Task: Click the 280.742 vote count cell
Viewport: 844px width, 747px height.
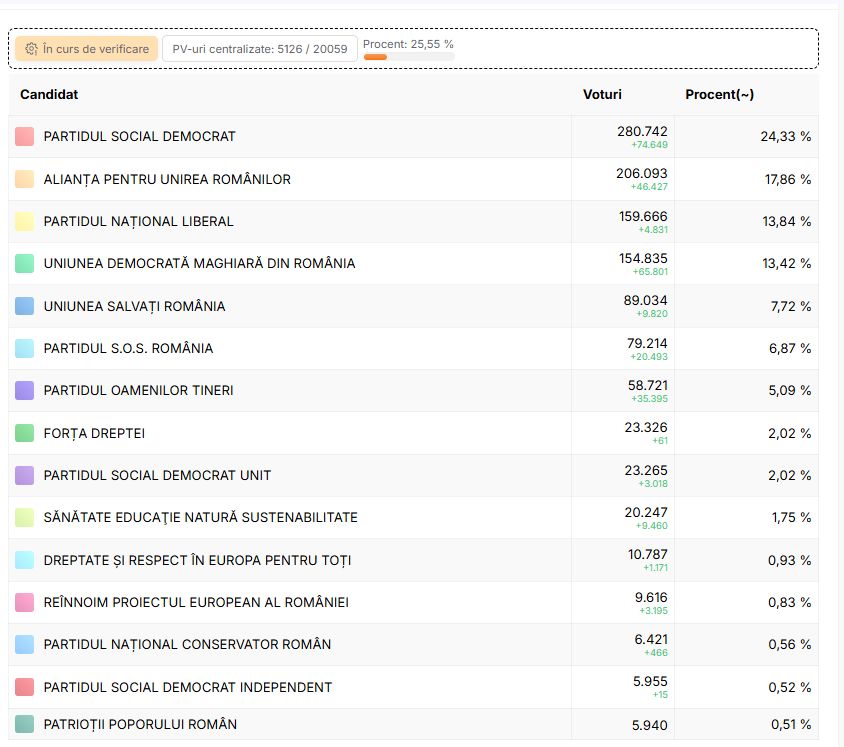Action: 642,131
